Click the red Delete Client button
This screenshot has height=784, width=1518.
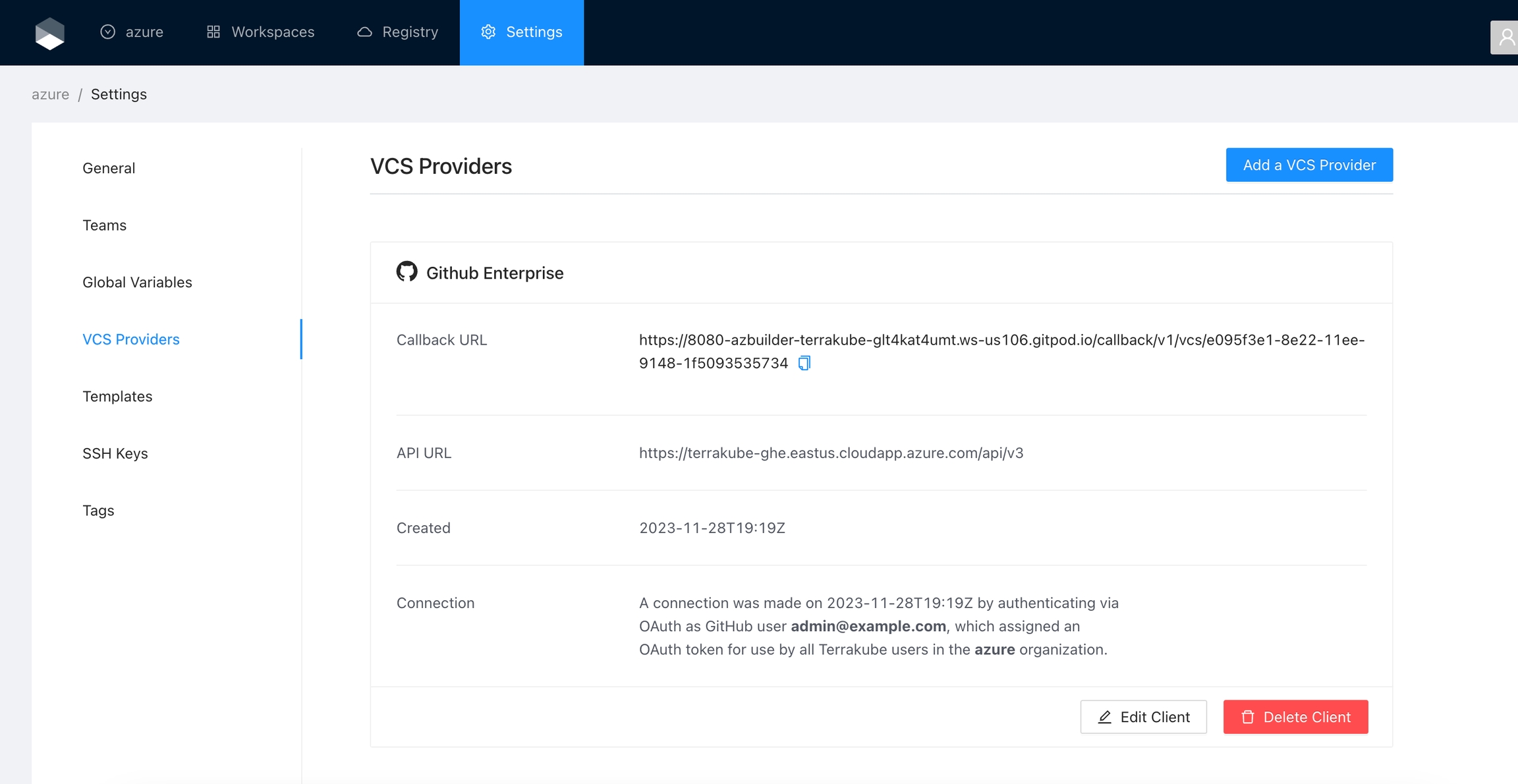point(1295,717)
